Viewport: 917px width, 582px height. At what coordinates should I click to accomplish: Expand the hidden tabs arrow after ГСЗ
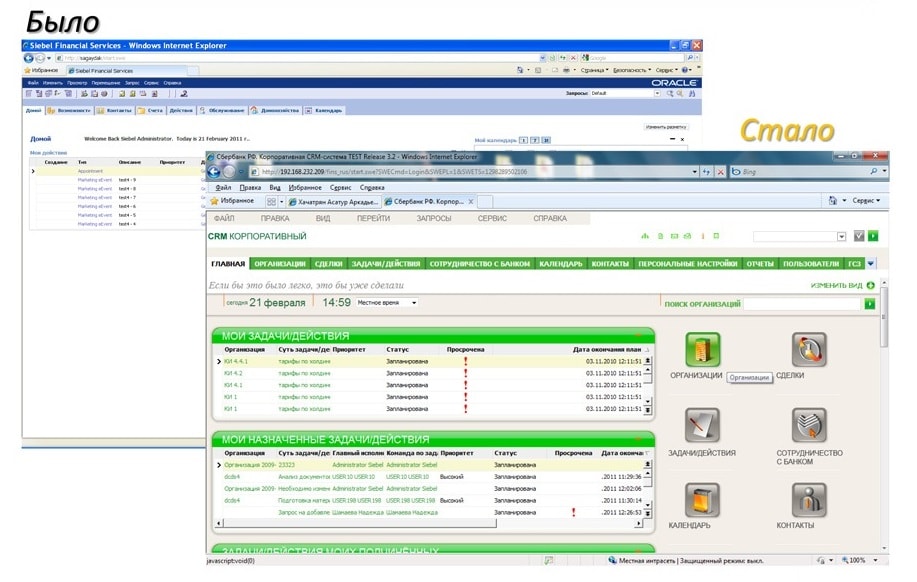871,264
